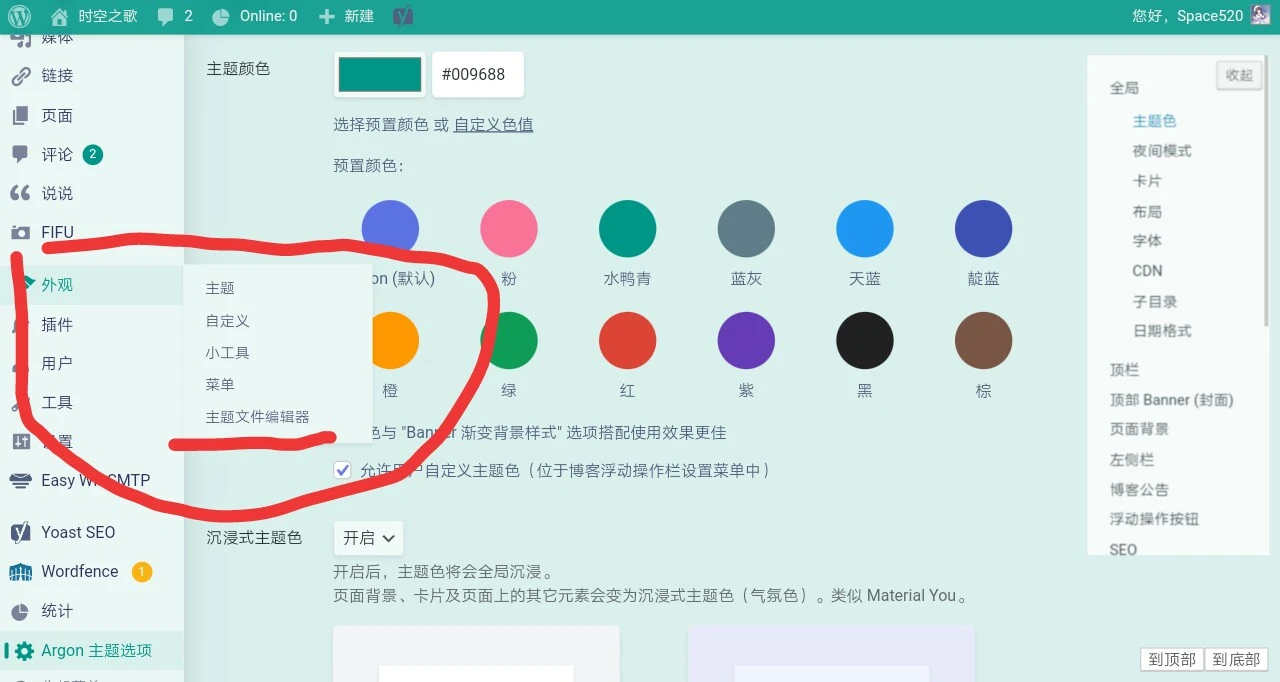Click the 到顶部 button
The height and width of the screenshot is (682, 1280).
point(1171,660)
